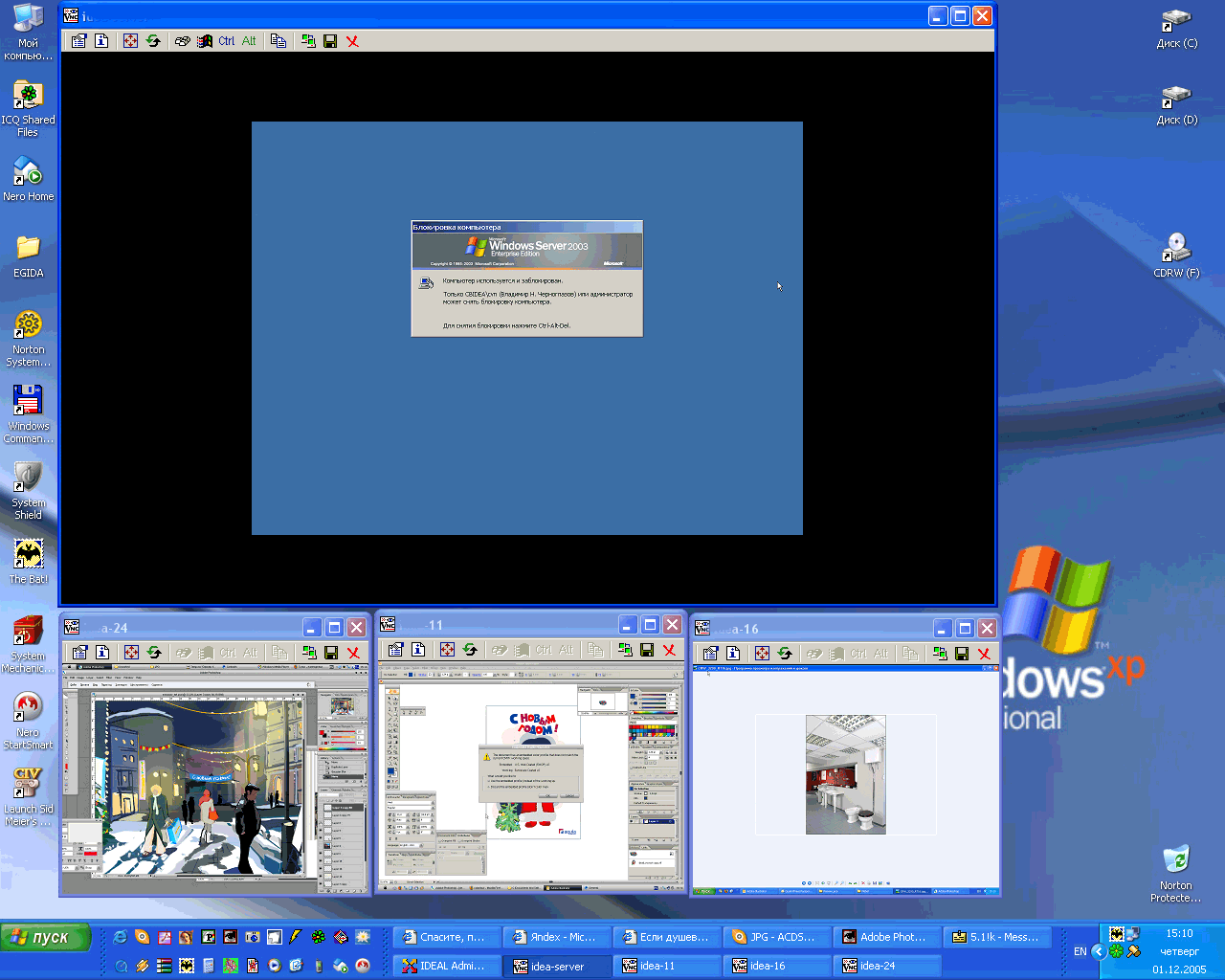Toggle the Ctrl key in idea-server VNC toolbar
Screen dimensions: 1225x980
pos(227,41)
